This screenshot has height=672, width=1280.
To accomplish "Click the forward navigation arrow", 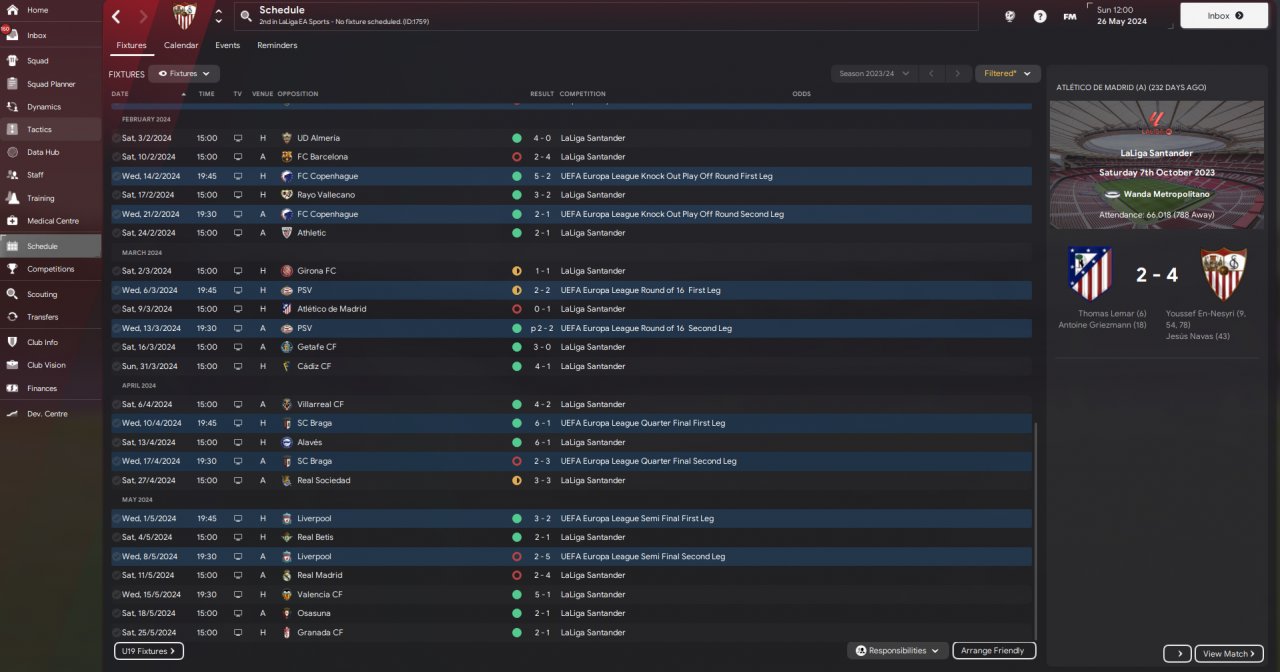I will tap(143, 16).
